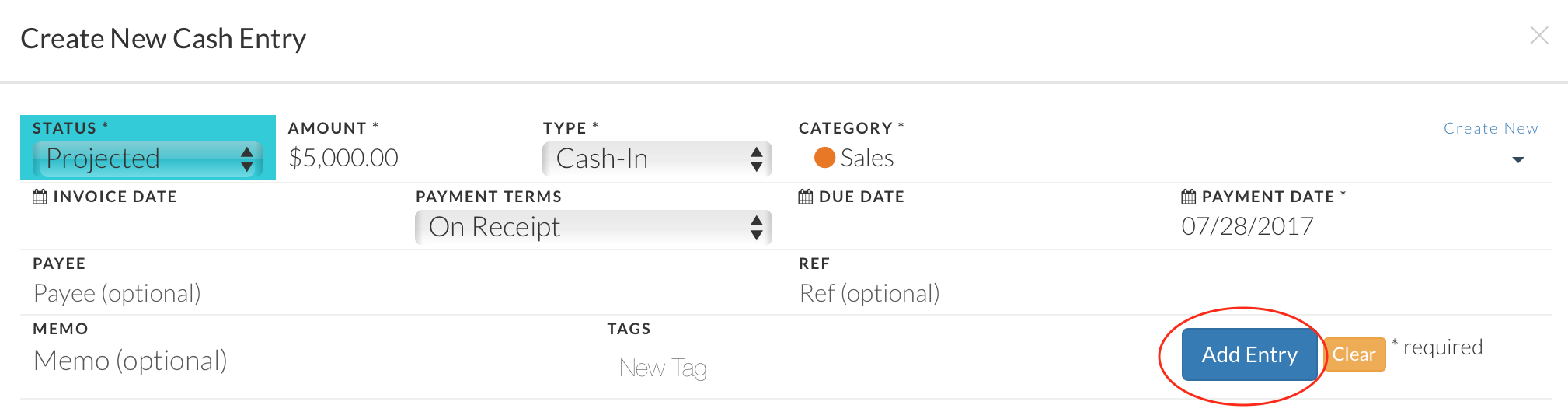
Task: Open the Status dropdown showing Projected
Action: click(x=148, y=159)
